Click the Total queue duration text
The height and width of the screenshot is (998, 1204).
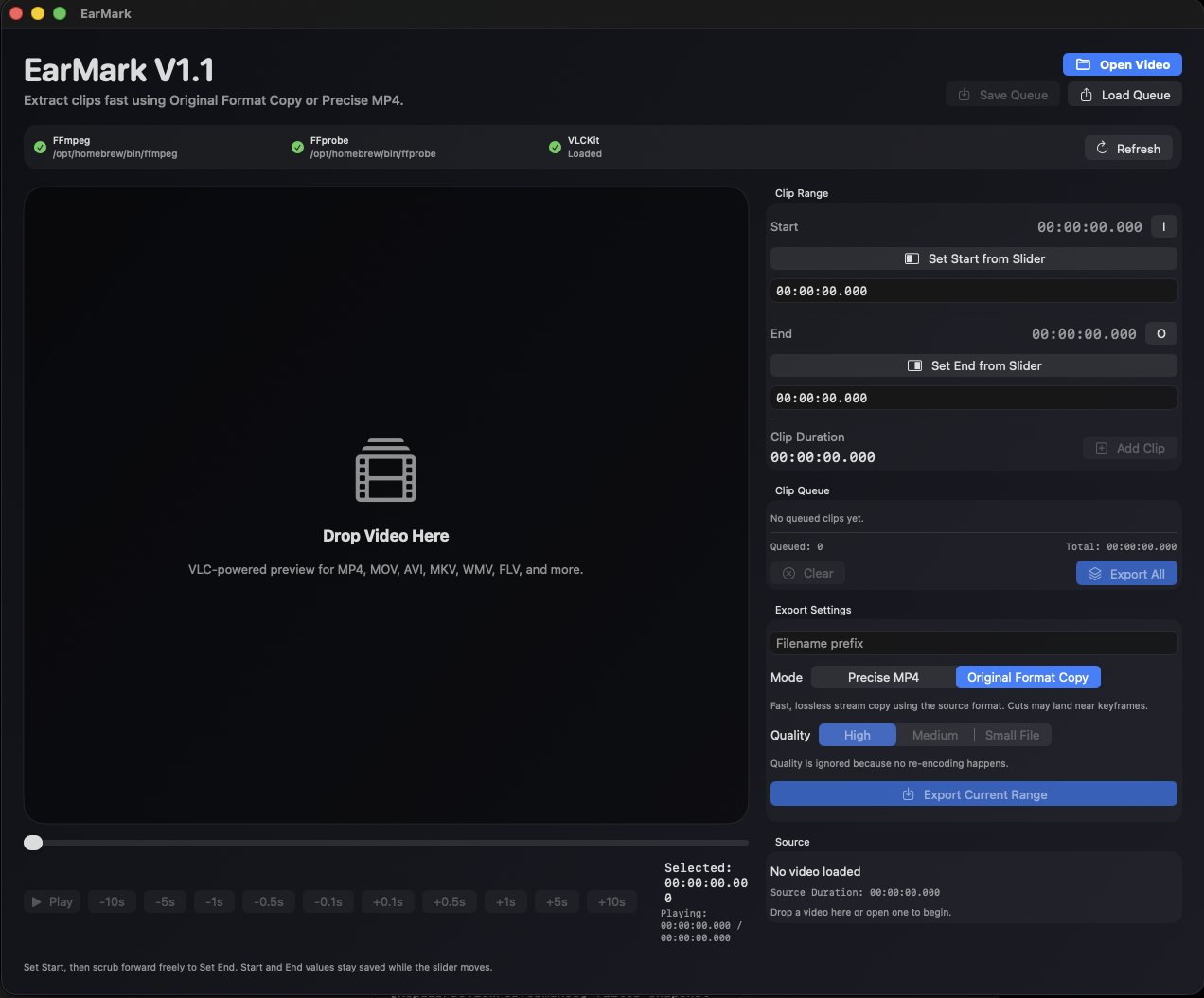pyautogui.click(x=1122, y=546)
